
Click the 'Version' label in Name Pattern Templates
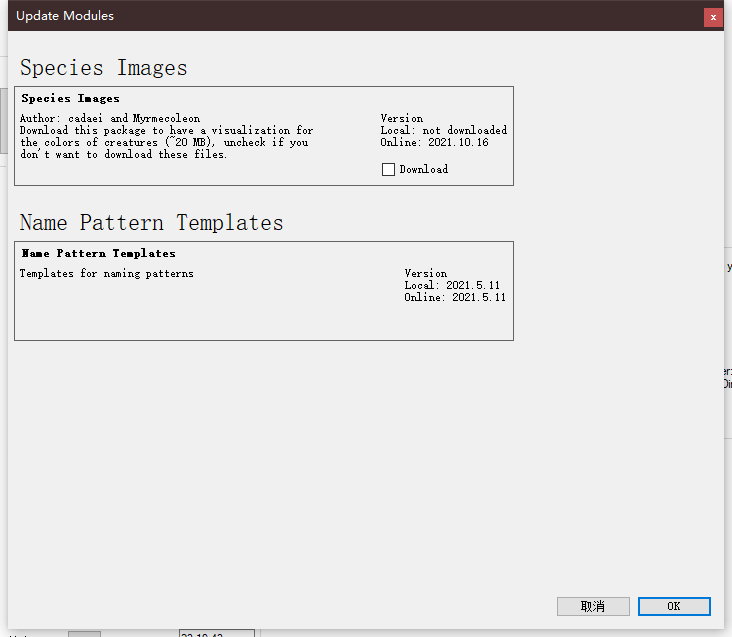click(x=425, y=273)
